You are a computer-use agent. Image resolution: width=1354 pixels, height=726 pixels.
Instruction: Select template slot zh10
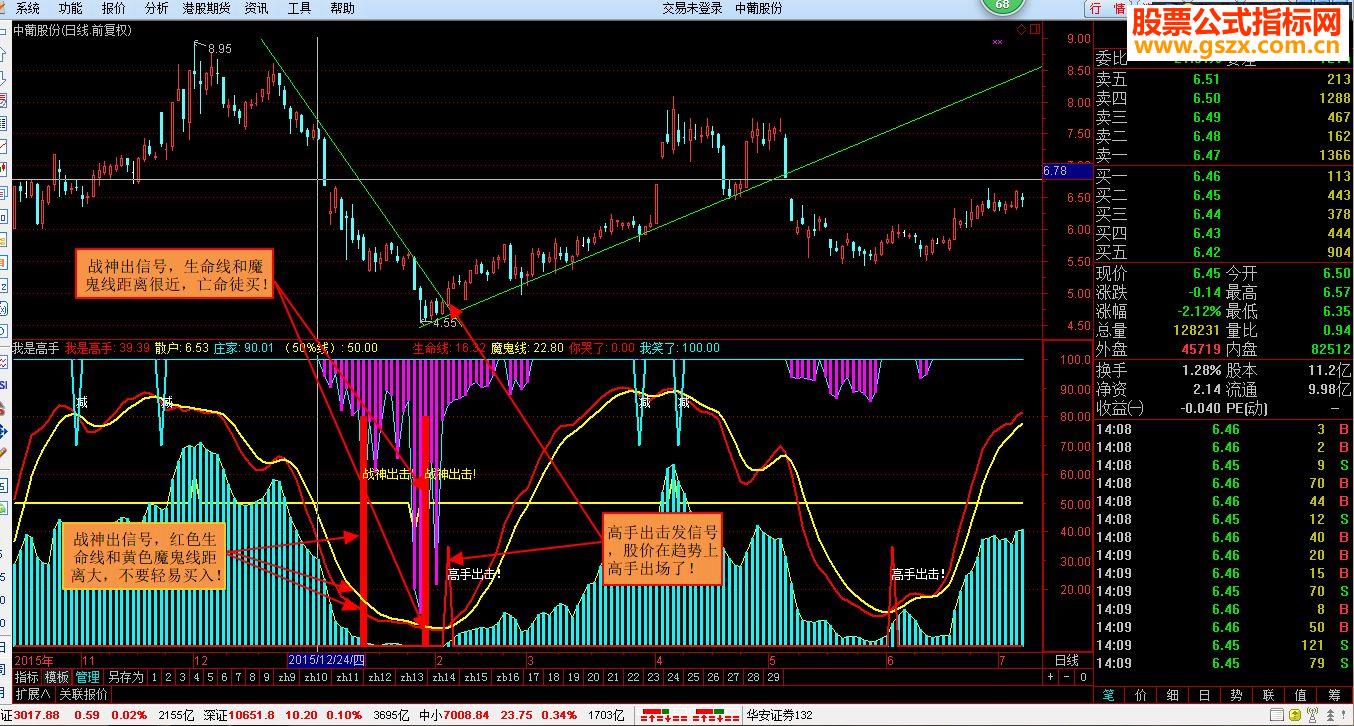click(x=316, y=677)
